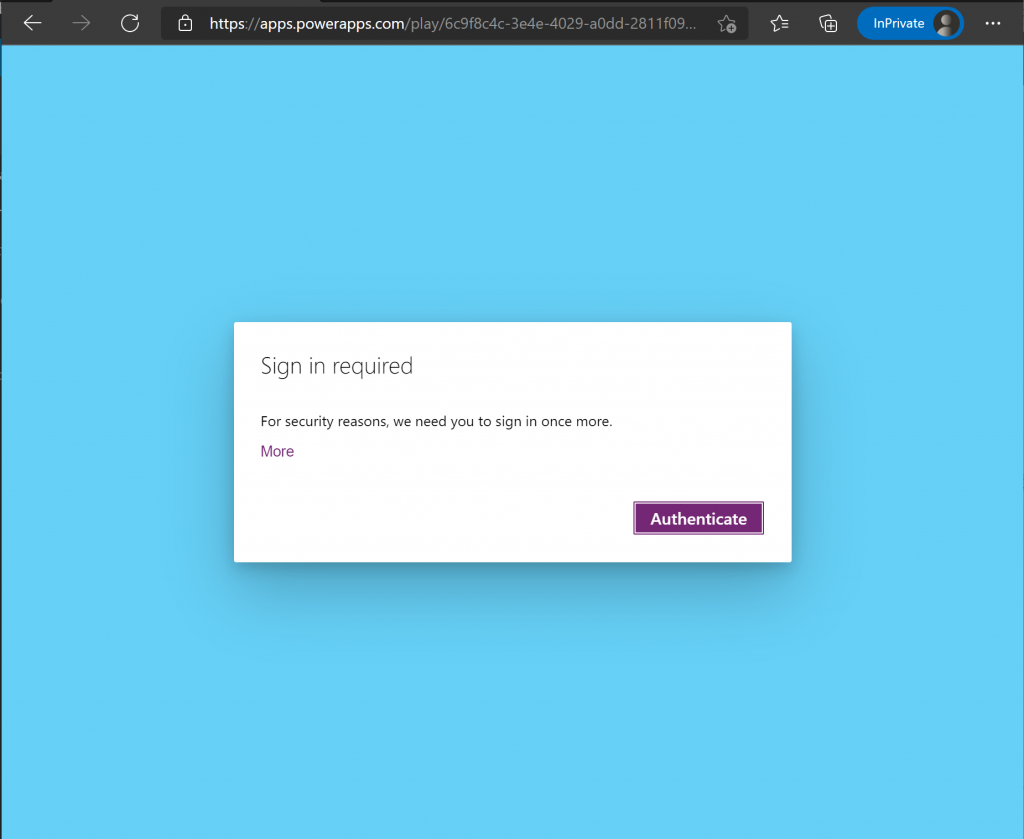
Task: Open Collections in the browser toolbar
Action: pyautogui.click(x=828, y=23)
